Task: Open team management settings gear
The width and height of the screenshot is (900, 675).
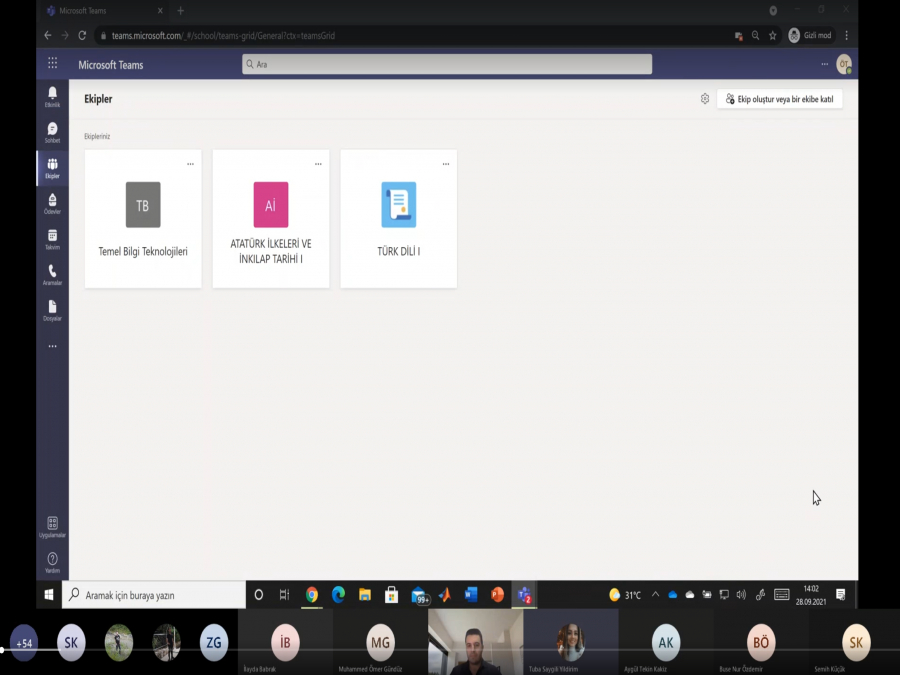Action: (x=705, y=99)
